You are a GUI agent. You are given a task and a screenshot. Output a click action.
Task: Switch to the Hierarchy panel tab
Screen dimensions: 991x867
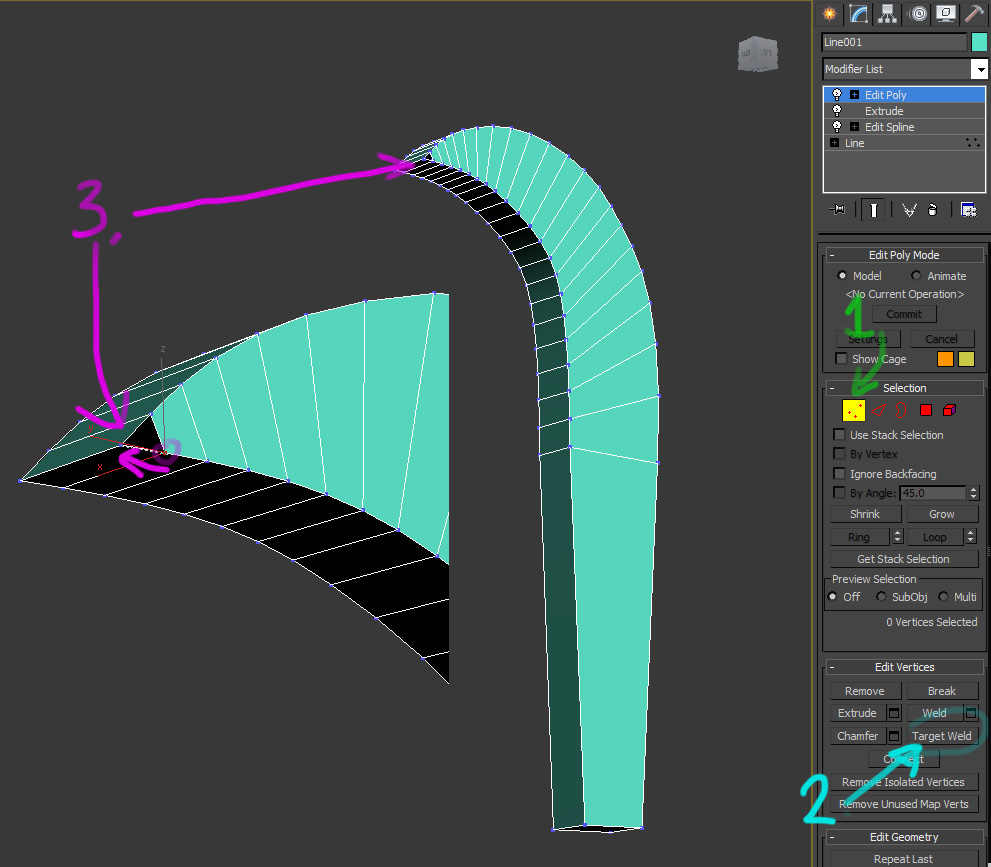point(888,13)
